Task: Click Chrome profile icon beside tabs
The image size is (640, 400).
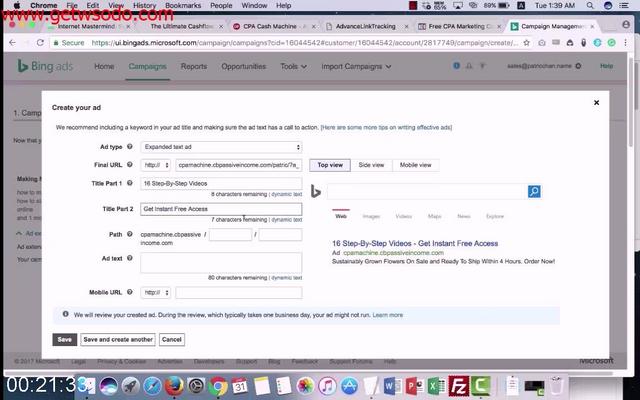Action: 626,25
